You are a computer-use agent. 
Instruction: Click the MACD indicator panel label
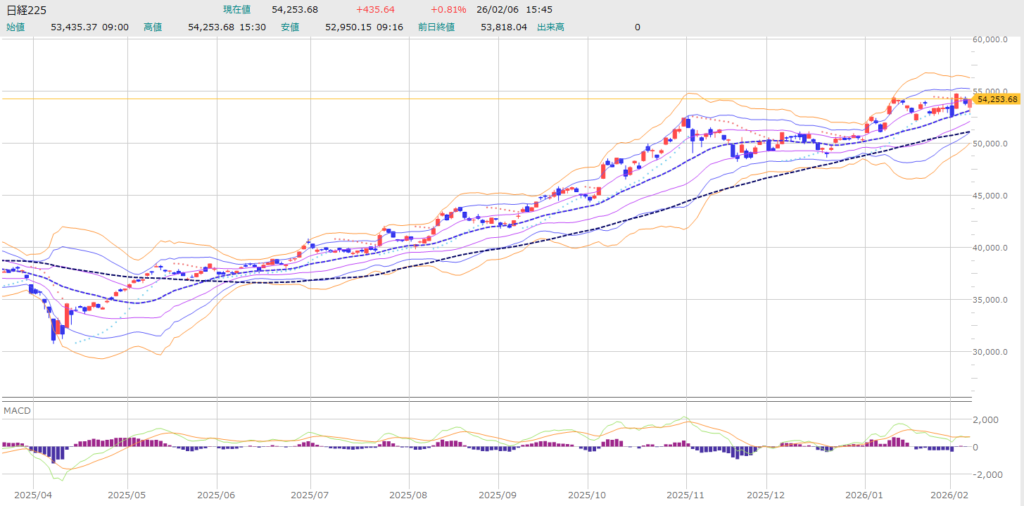coord(17,412)
